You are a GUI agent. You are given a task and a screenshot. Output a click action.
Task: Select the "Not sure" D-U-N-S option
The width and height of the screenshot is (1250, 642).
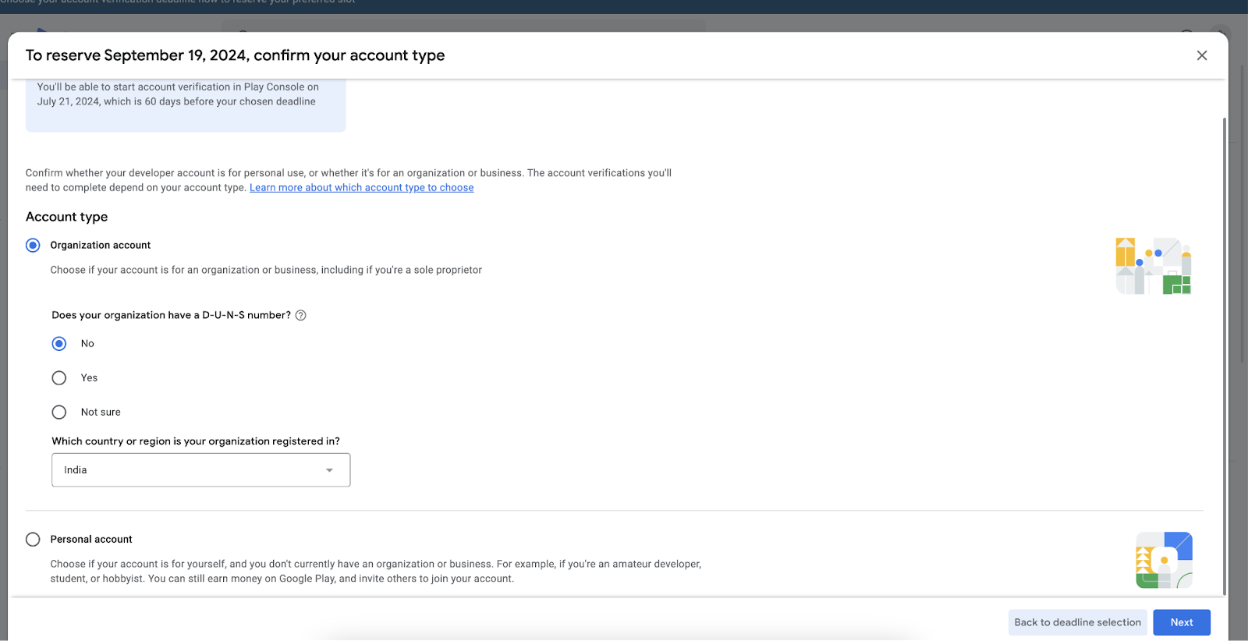(59, 412)
